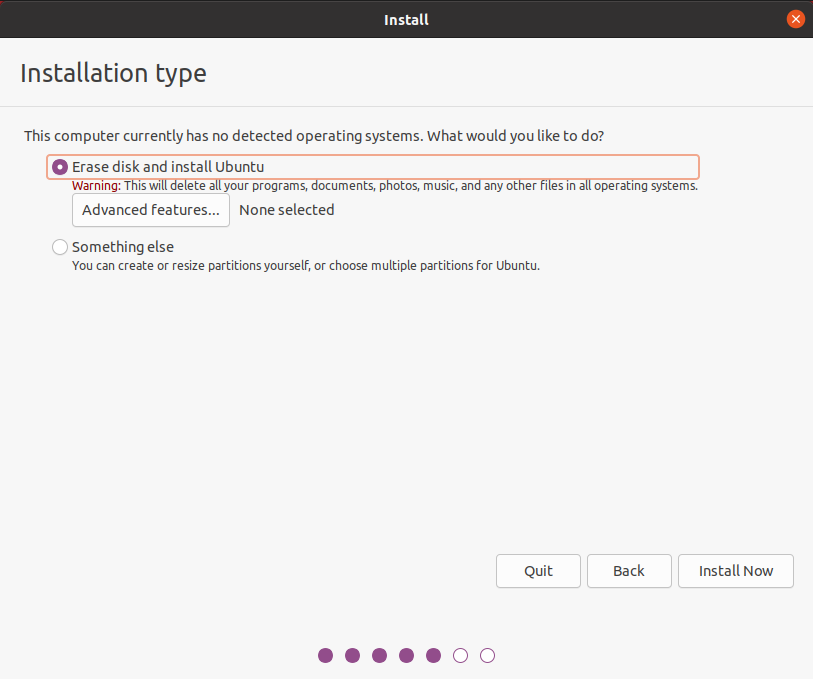Click the fifth filled progress dot

[433, 656]
